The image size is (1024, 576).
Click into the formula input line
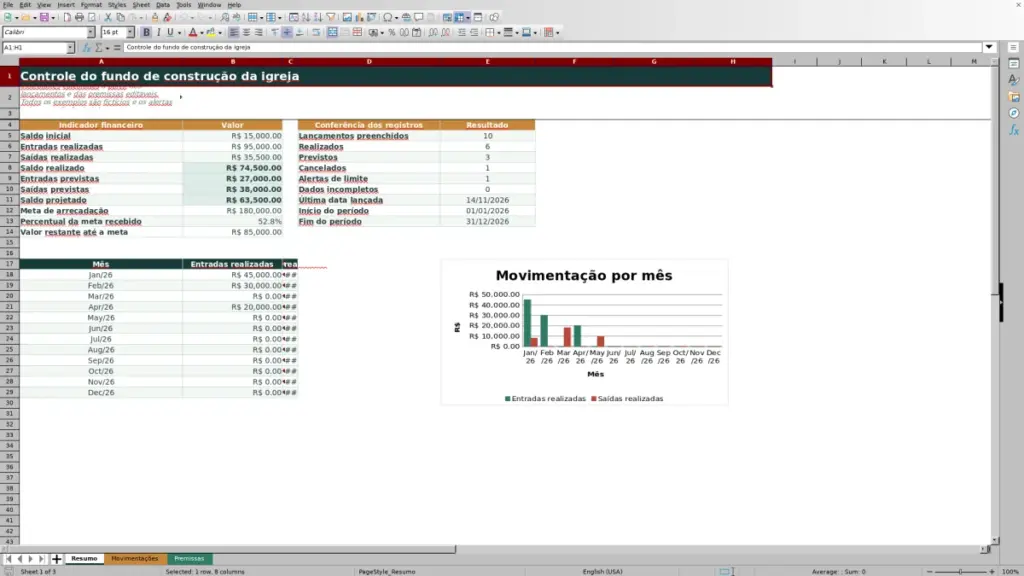click(x=552, y=48)
